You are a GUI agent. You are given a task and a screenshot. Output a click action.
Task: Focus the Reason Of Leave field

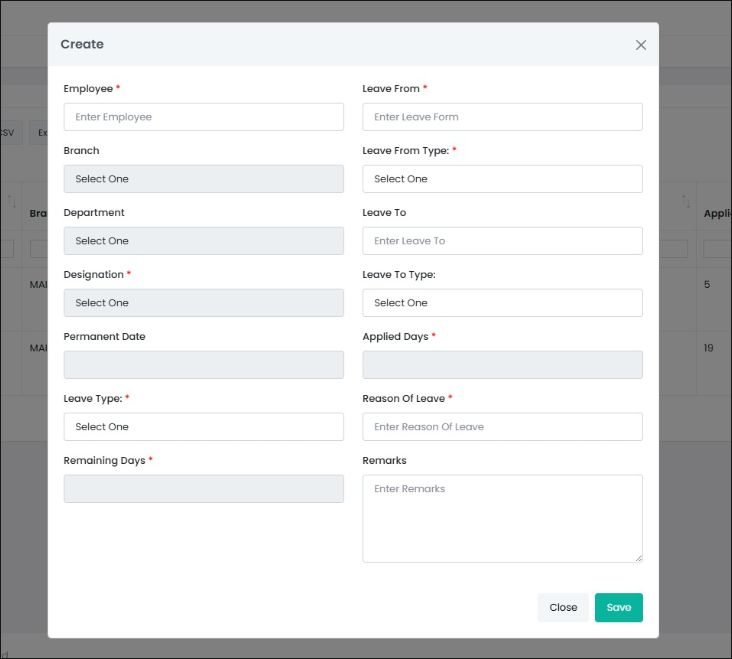pyautogui.click(x=502, y=427)
